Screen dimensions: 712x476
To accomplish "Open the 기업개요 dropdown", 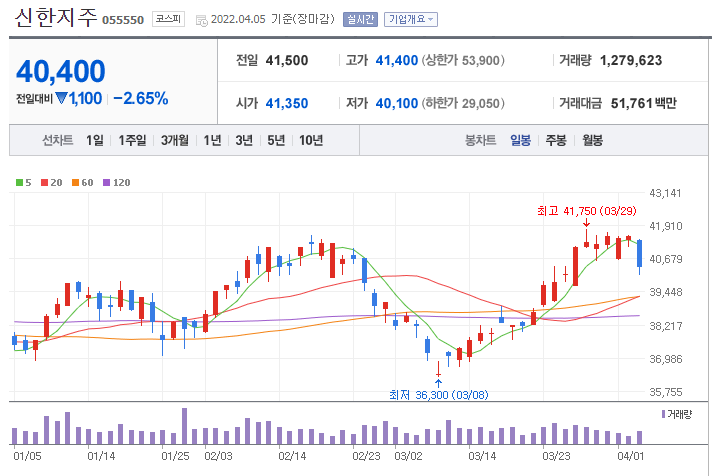I will click(x=411, y=20).
